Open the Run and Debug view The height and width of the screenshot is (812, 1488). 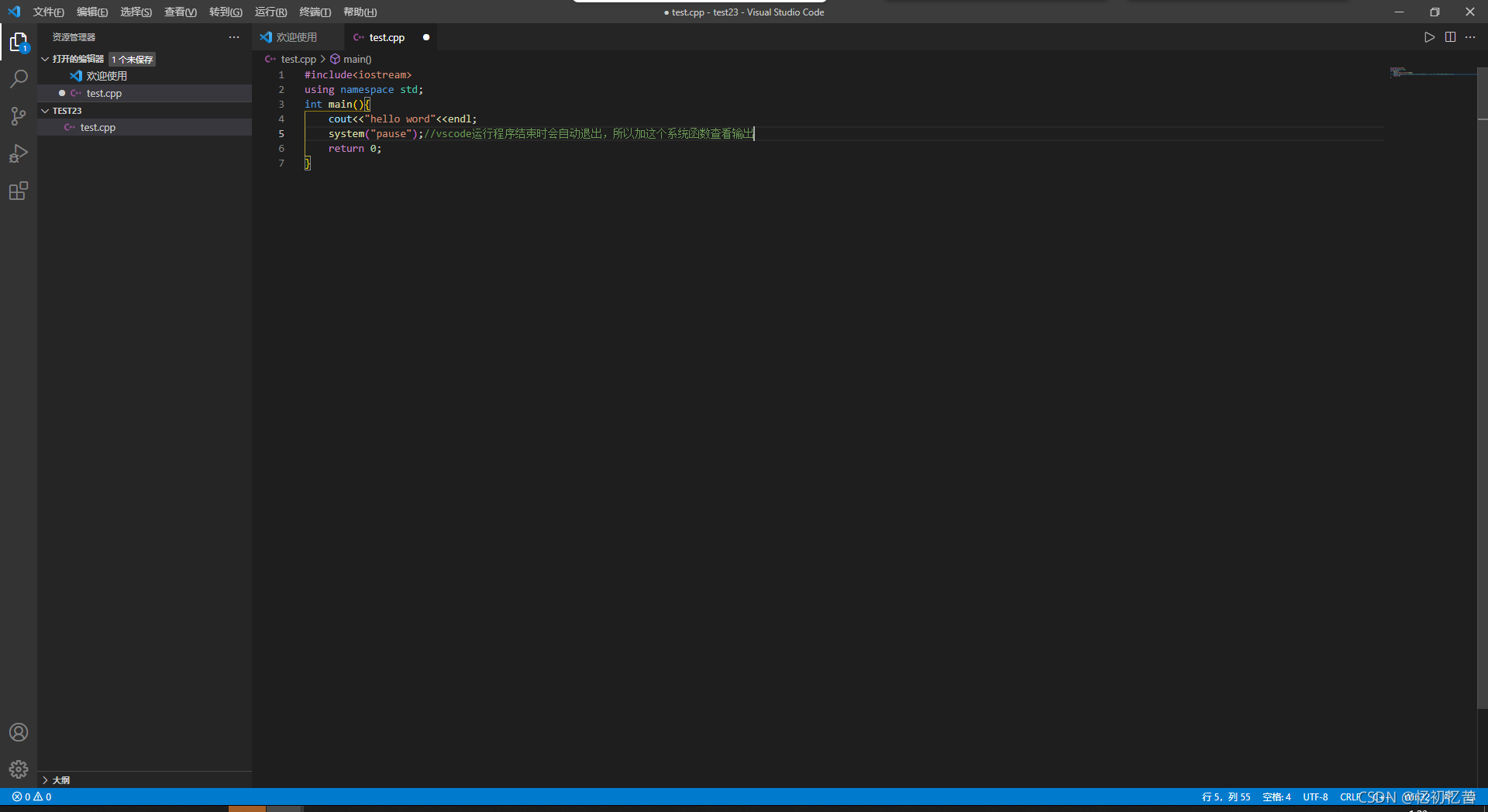click(19, 153)
